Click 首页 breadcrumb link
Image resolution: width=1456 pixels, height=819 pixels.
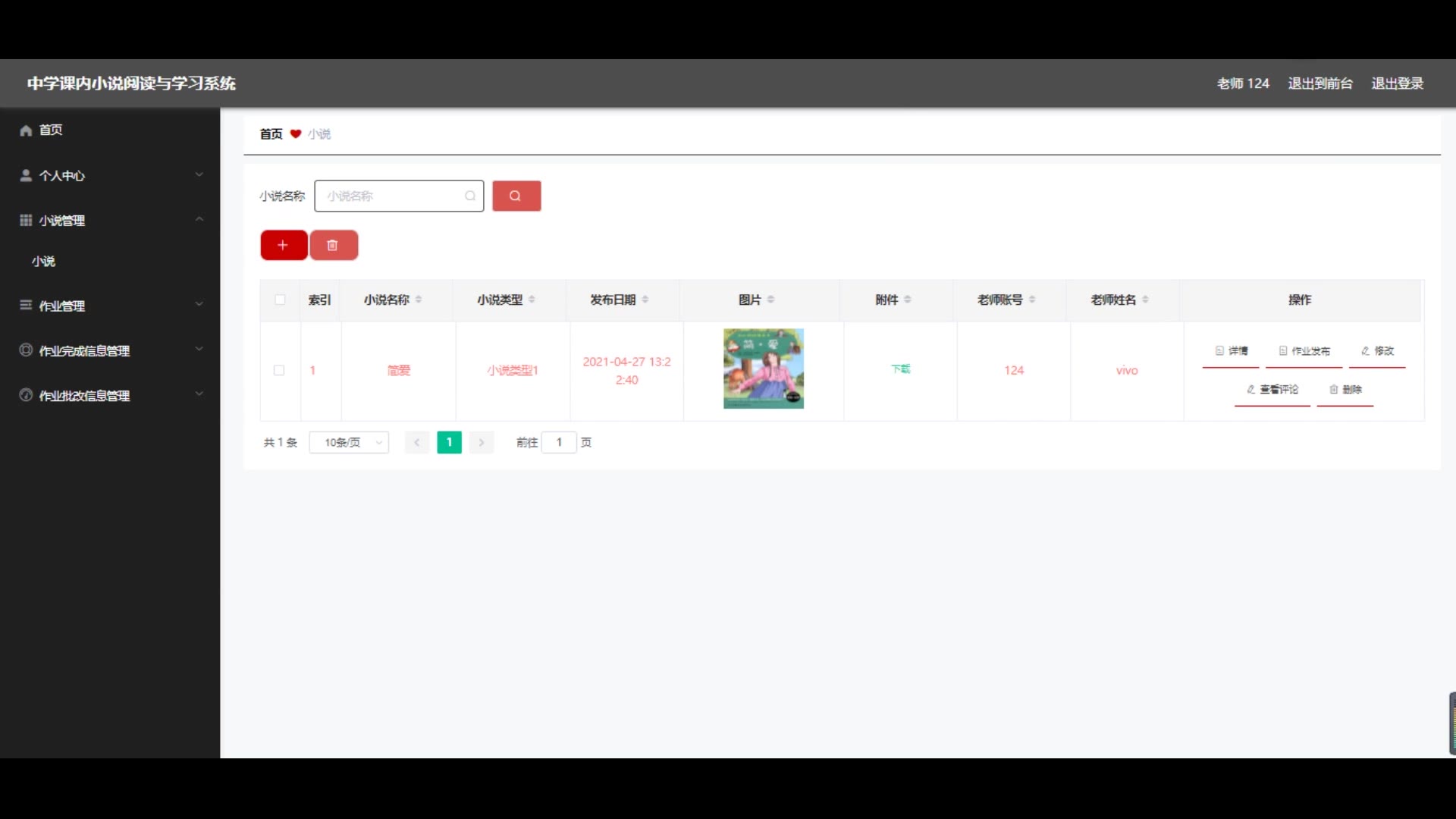[x=271, y=133]
